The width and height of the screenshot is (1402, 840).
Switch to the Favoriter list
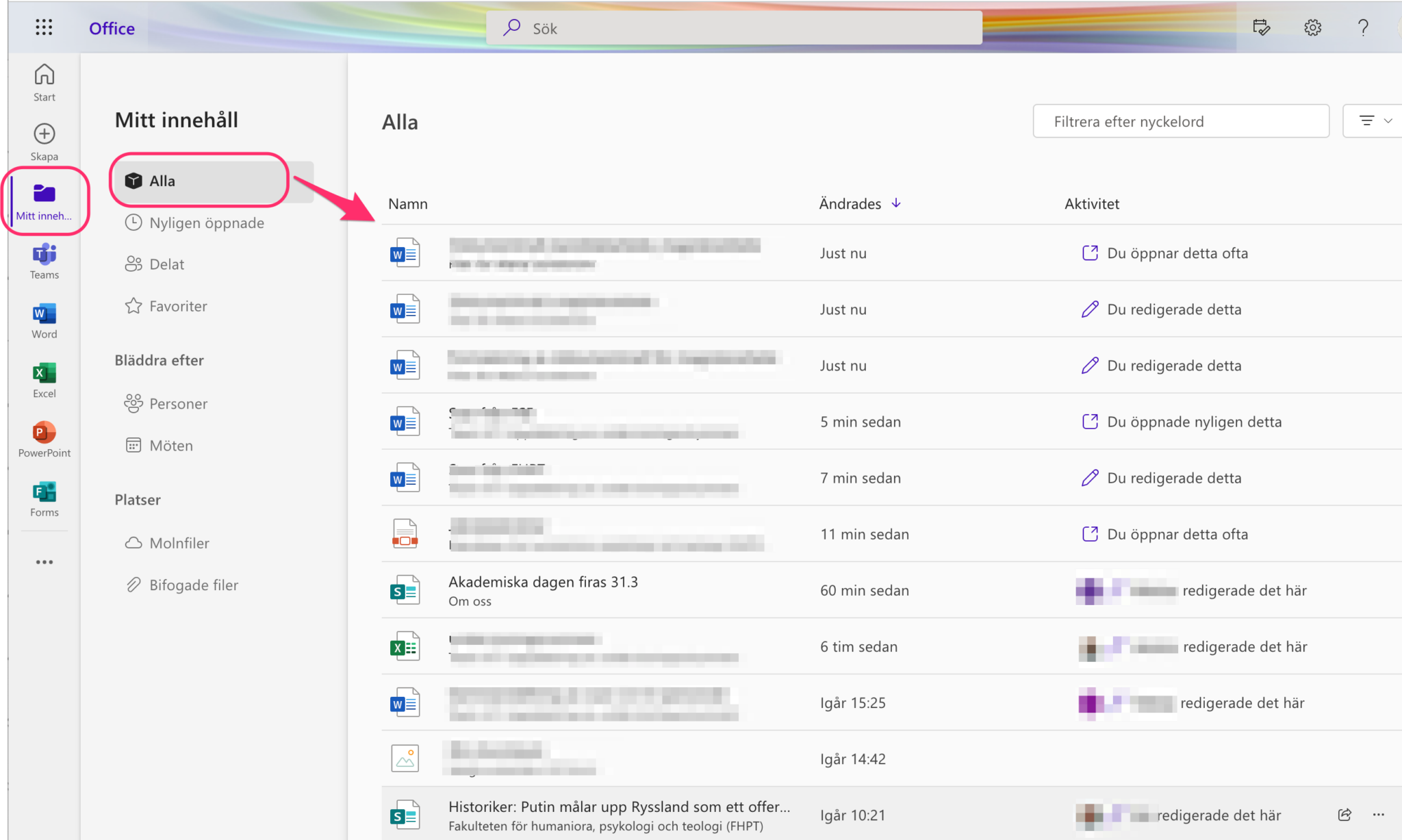click(x=178, y=306)
